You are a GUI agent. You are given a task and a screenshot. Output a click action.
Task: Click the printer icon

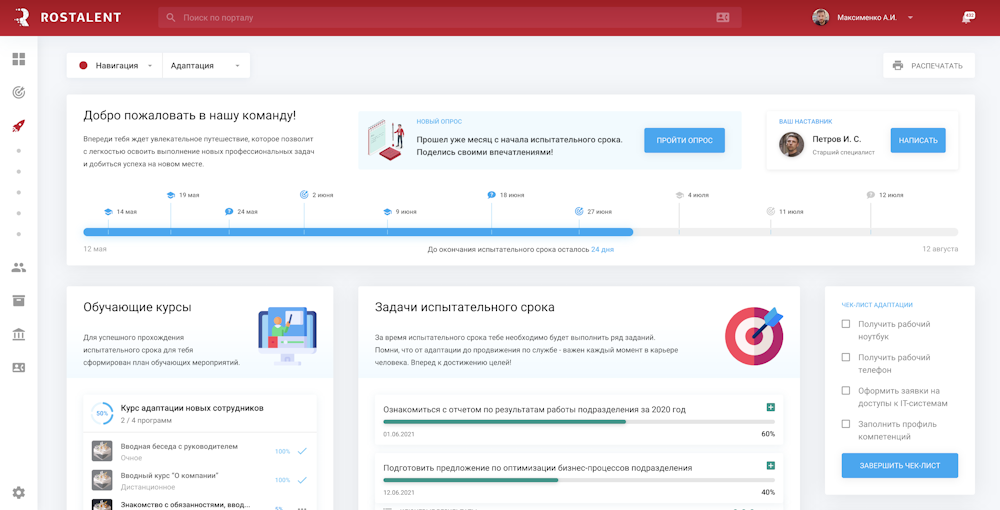coord(898,66)
